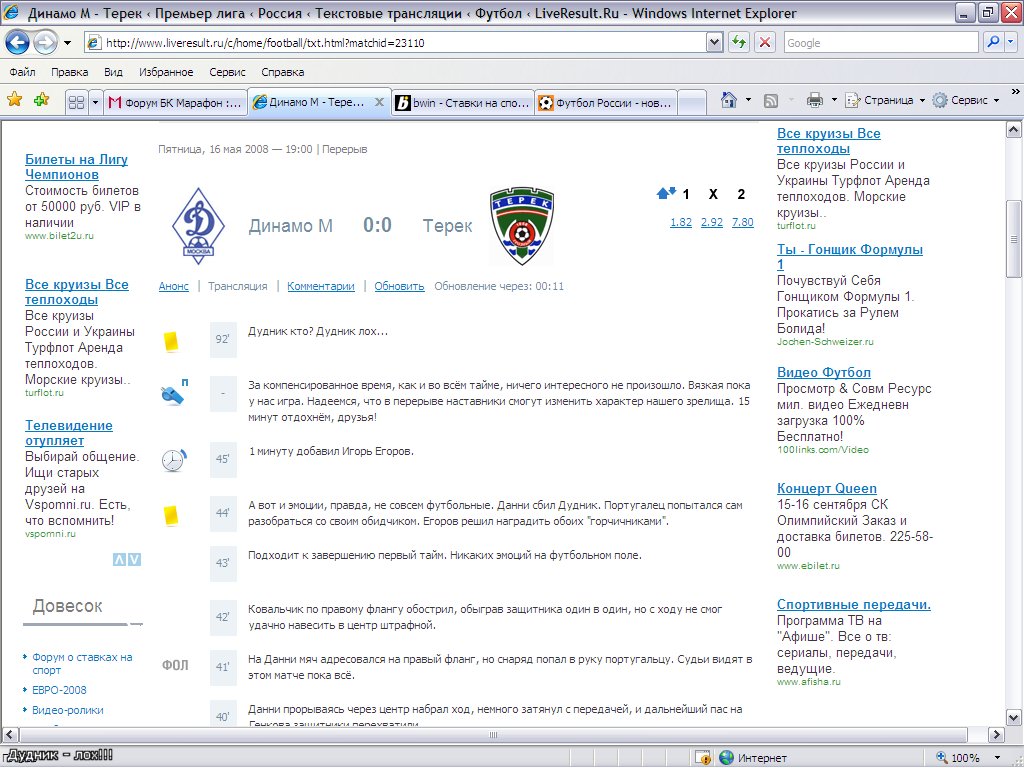Screen dimensions: 1024x768
Task: Open Форум о ставках на спорт link
Action: pos(82,664)
